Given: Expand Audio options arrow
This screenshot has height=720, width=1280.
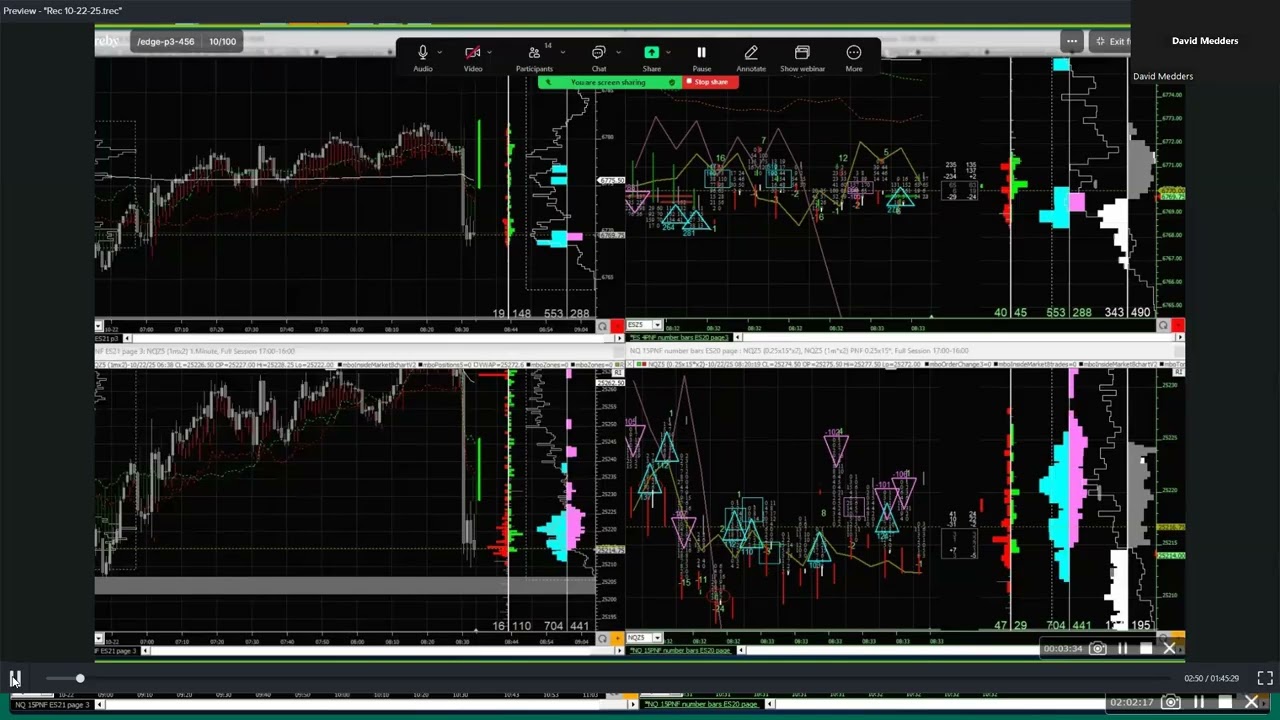Looking at the screenshot, I should coord(441,52).
